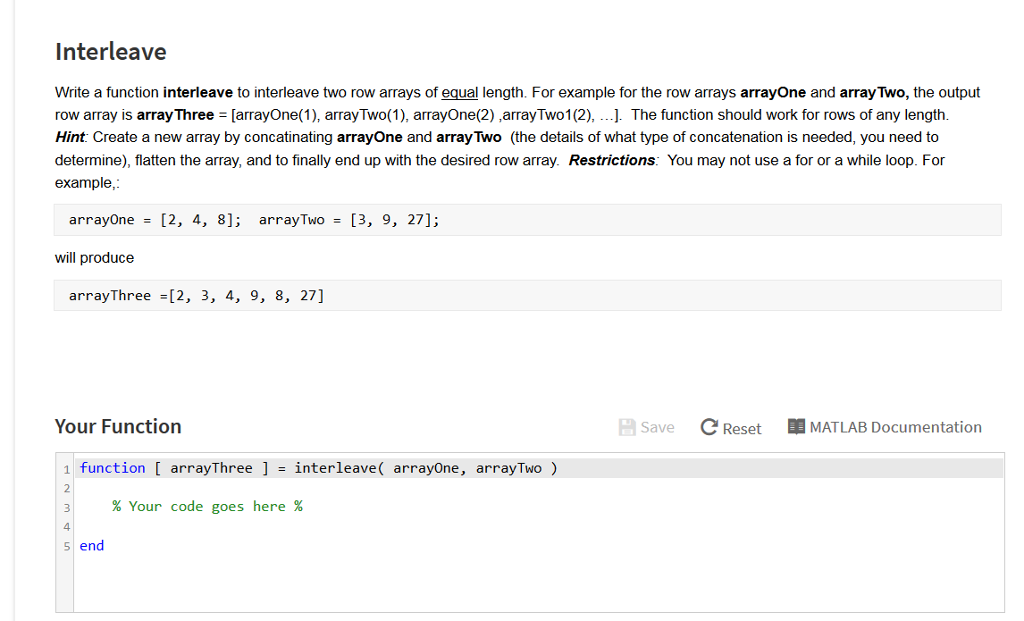
Task: Select line number 1 in the gutter
Action: pos(66,467)
